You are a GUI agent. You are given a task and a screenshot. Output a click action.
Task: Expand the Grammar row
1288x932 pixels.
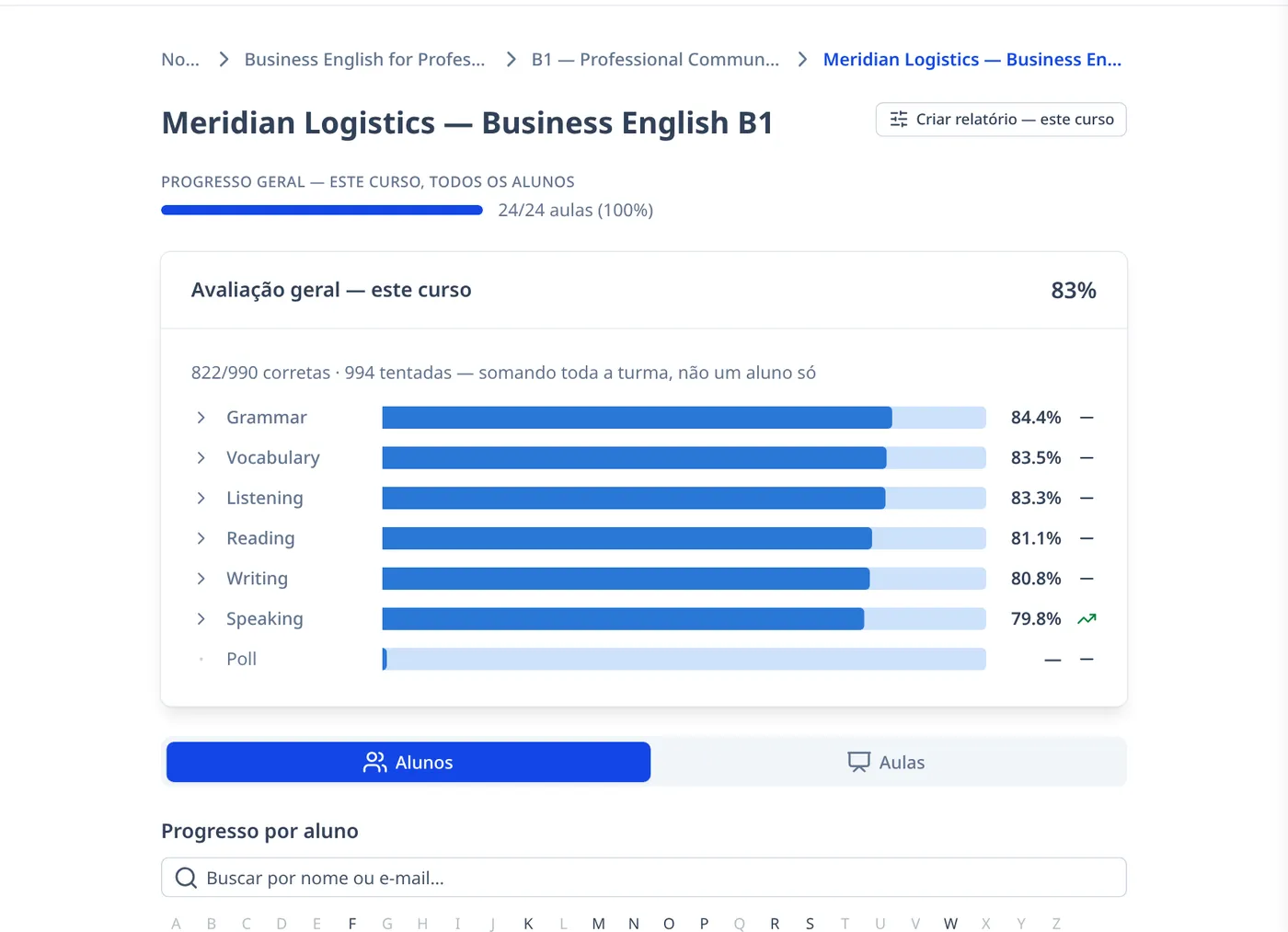pos(201,418)
